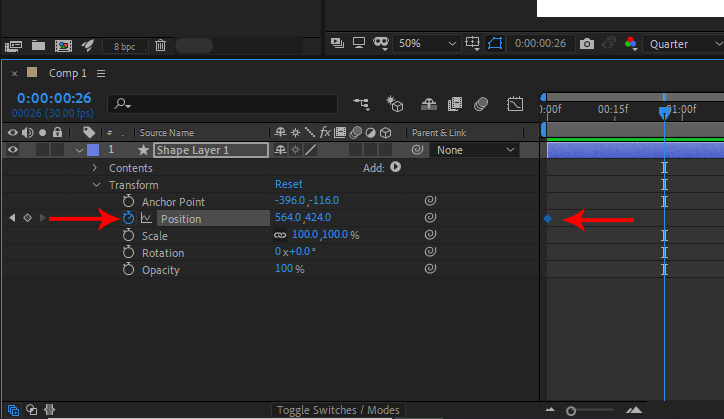Select the Comp 1 tab
This screenshot has height=419, width=724.
(x=68, y=73)
